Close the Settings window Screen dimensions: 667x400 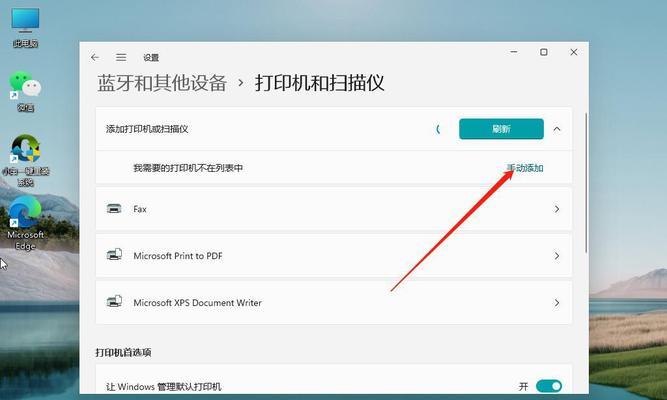(x=573, y=52)
